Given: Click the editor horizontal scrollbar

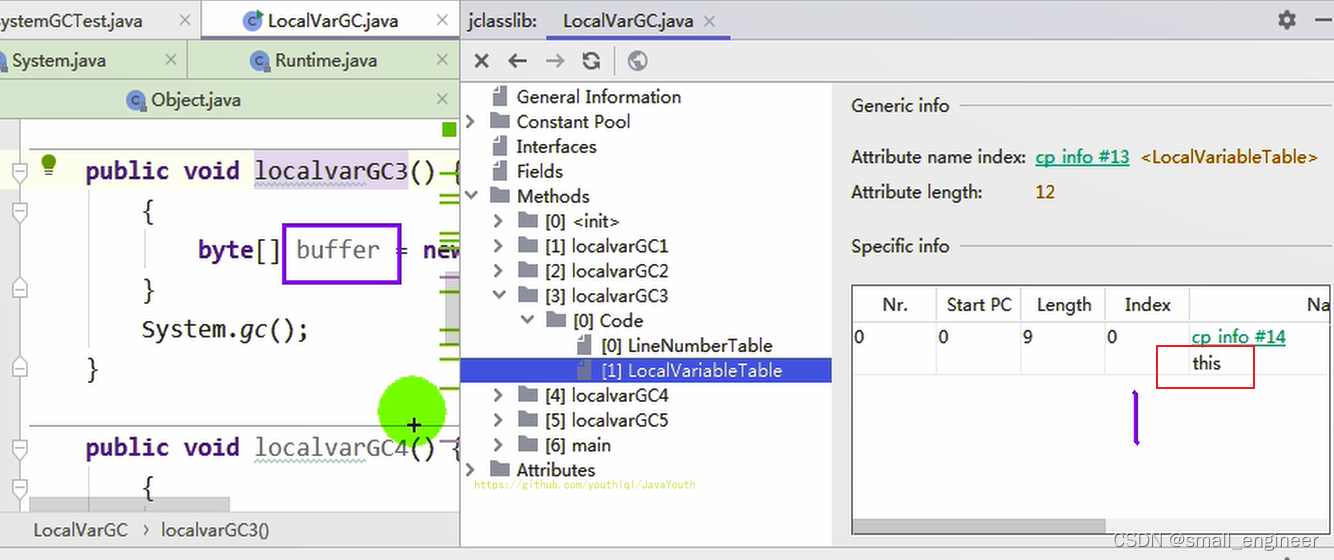Looking at the screenshot, I should [x=129, y=504].
